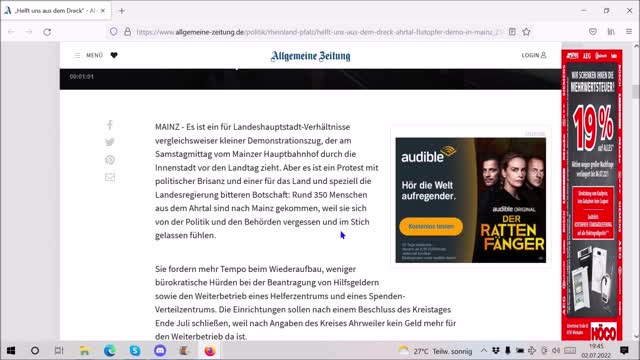640x360 pixels.
Task: Open the Firefox library icon
Action: (x=611, y=32)
